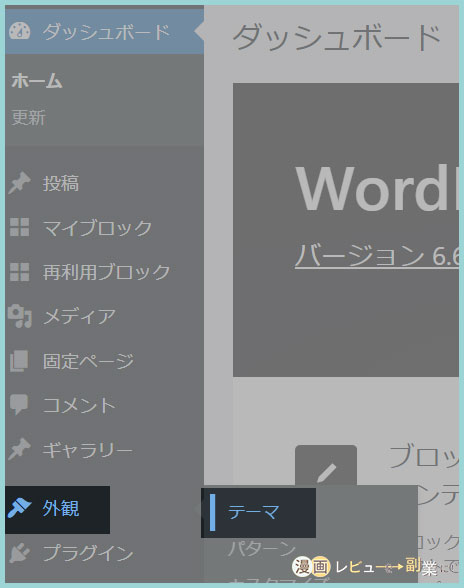Viewport: 464px width, 588px height.
Task: Click the plug icon beside プラグイン
Action: point(20,553)
